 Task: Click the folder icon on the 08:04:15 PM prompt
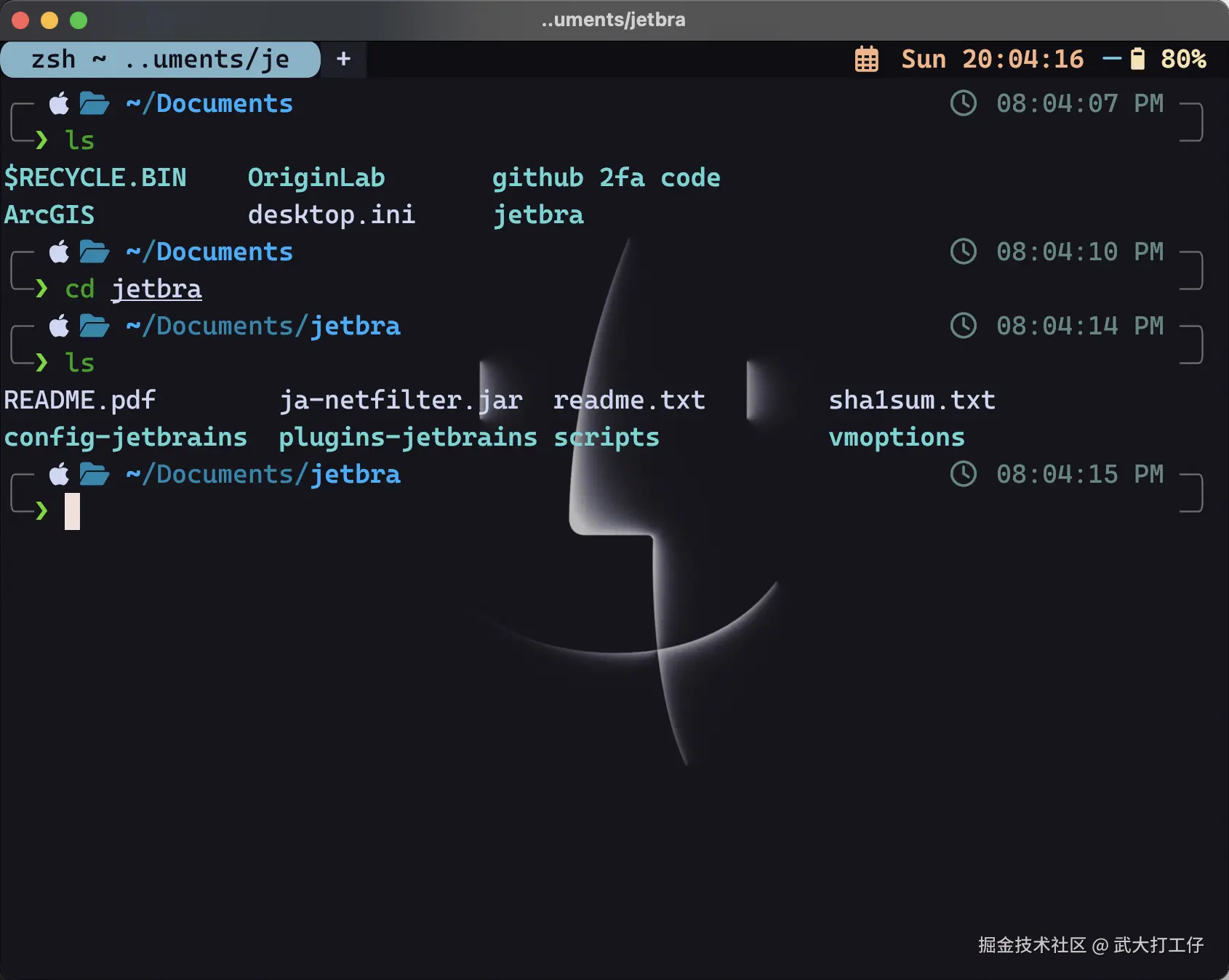click(x=94, y=474)
